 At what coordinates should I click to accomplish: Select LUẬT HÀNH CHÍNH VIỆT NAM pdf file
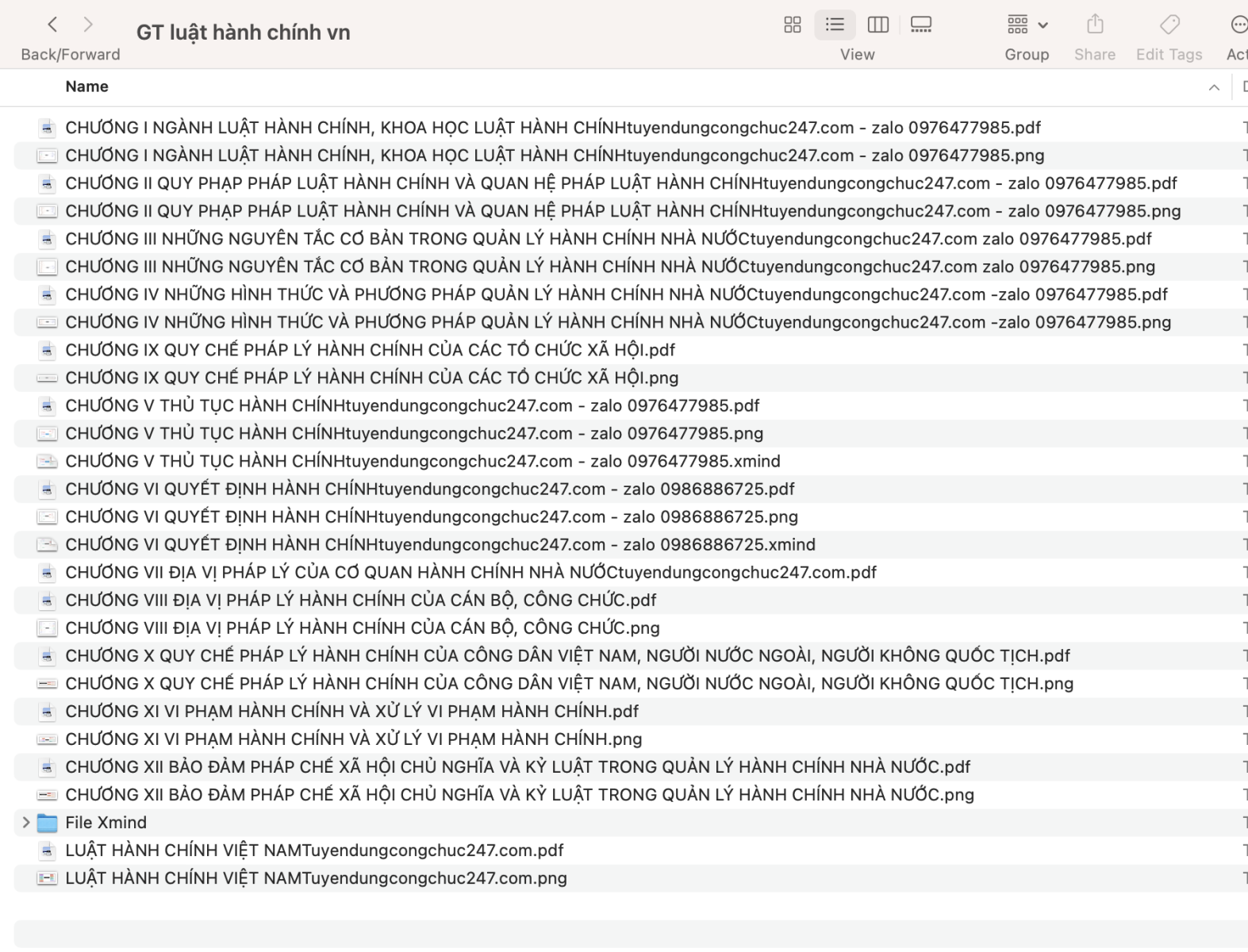314,850
